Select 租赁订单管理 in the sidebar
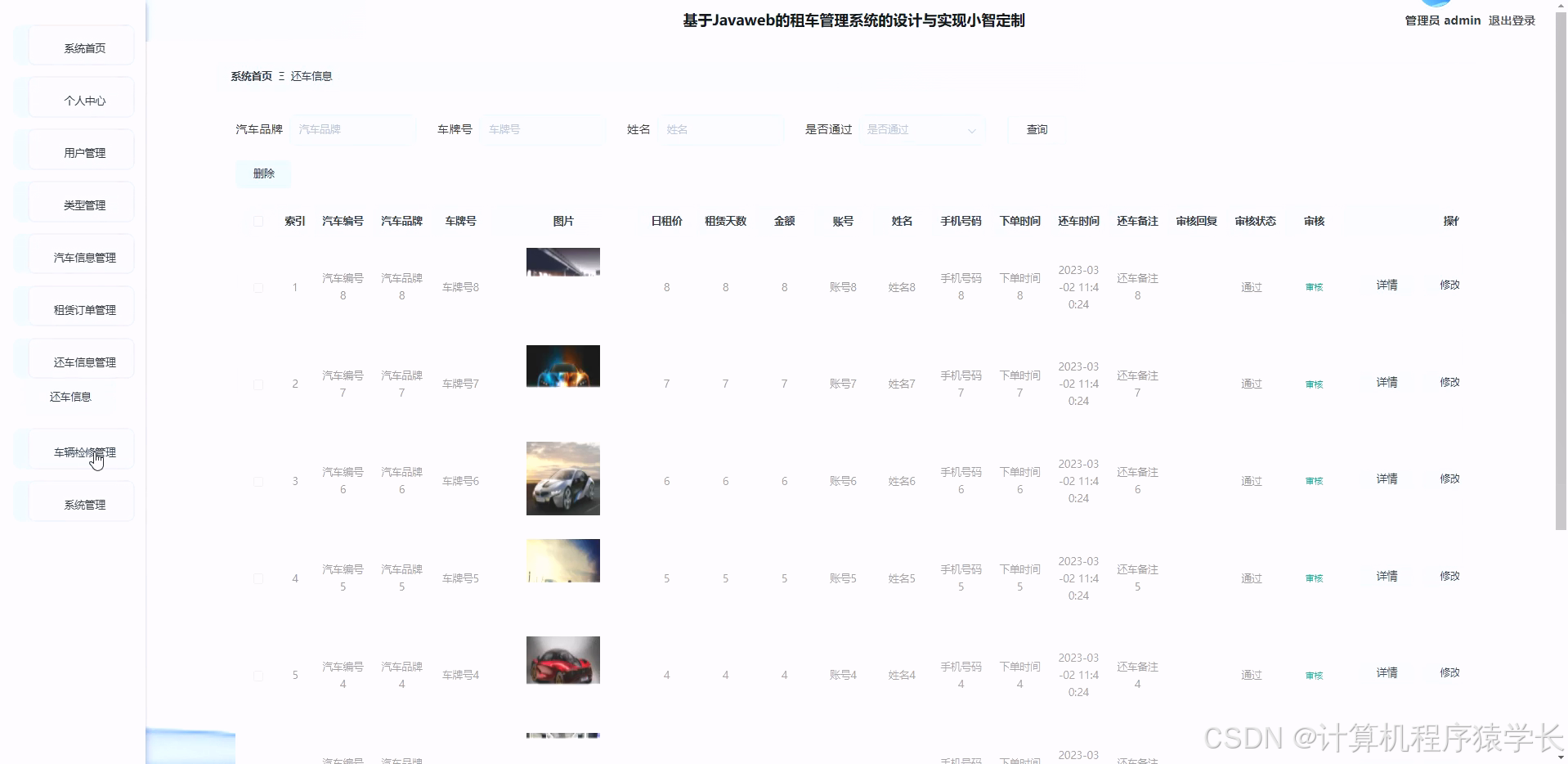 84,308
